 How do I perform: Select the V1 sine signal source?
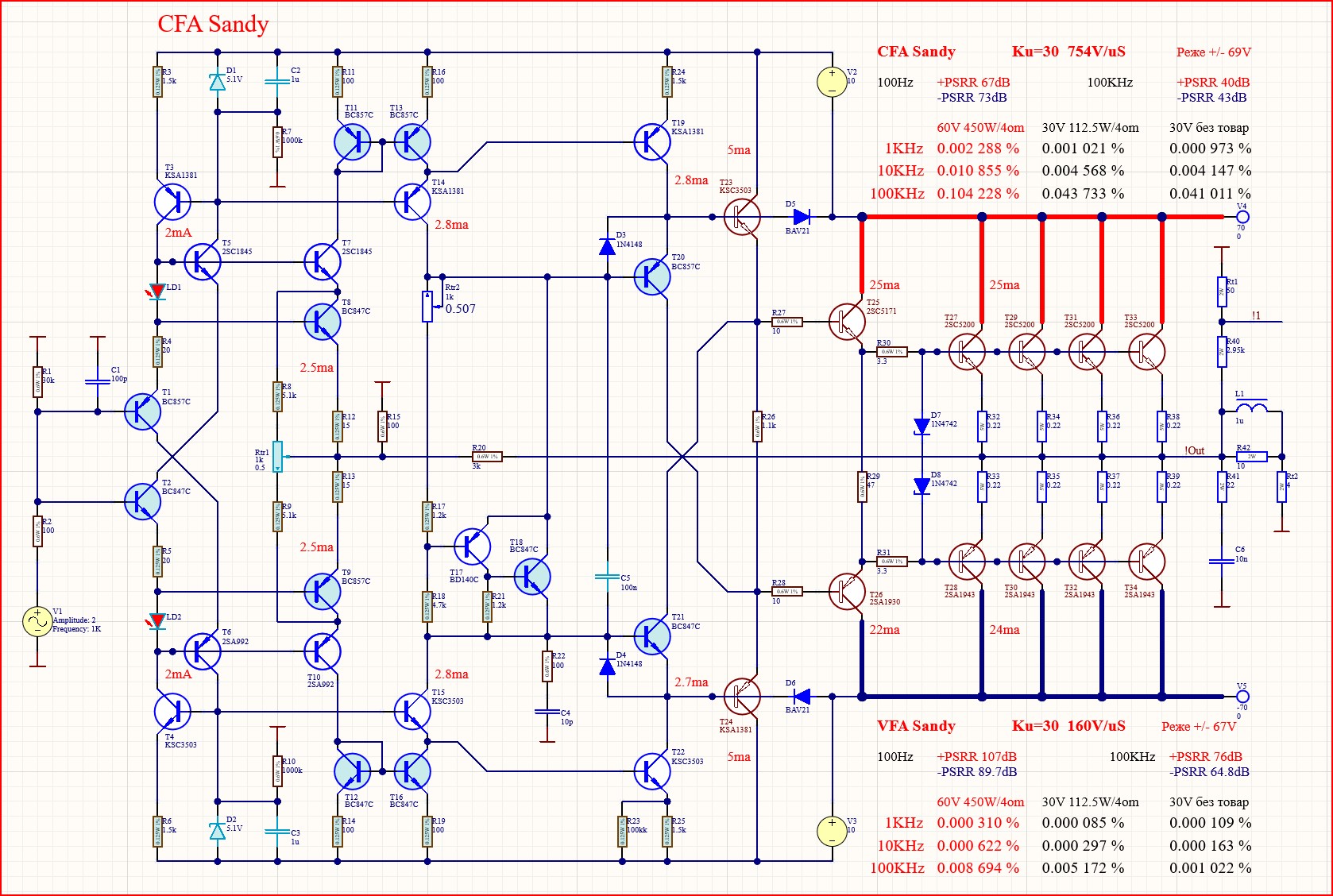[x=37, y=621]
